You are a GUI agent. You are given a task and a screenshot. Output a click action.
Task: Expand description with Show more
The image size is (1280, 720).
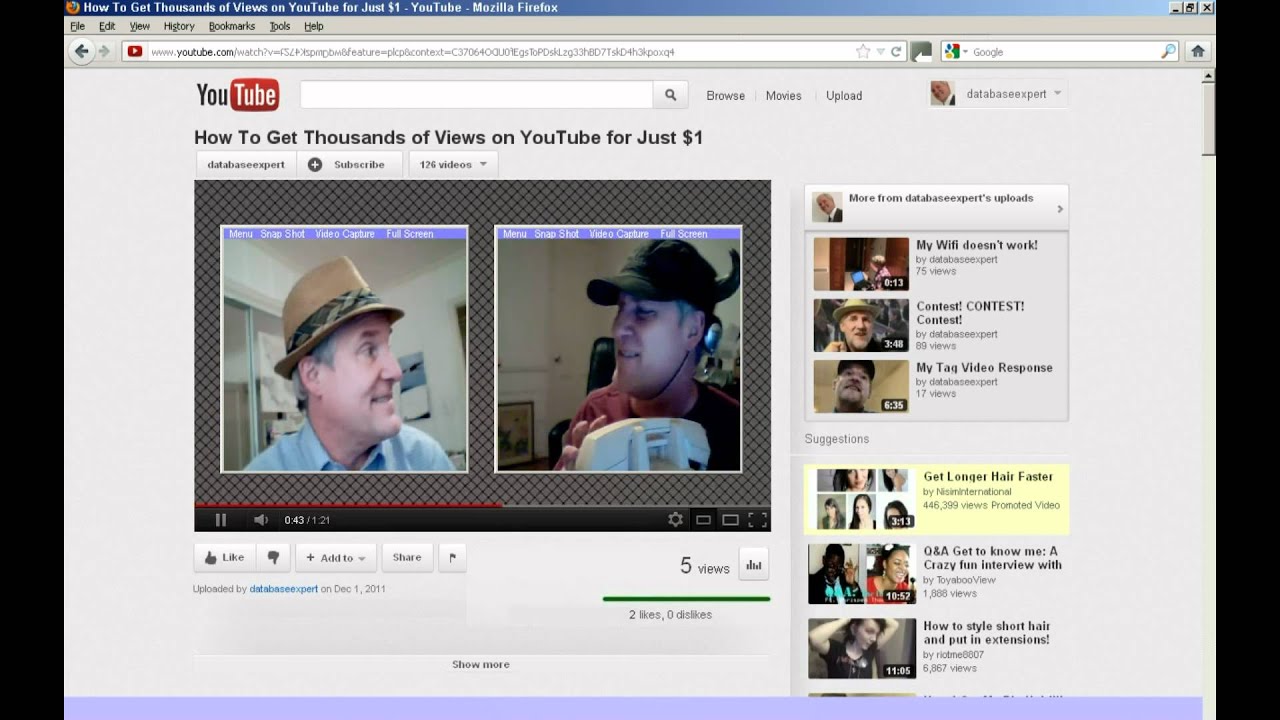[481, 664]
